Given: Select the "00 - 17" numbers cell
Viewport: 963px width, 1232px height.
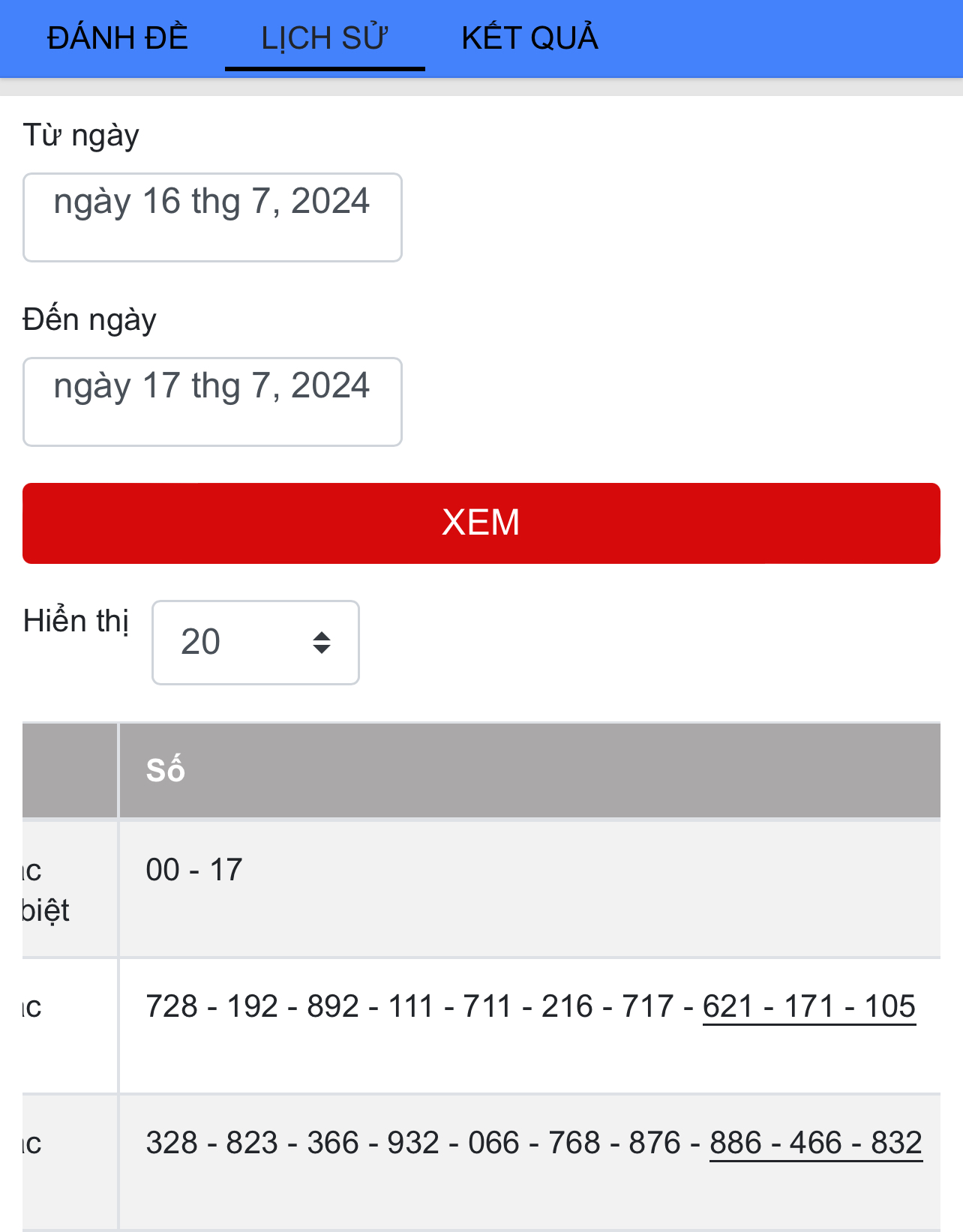Looking at the screenshot, I should click(194, 870).
